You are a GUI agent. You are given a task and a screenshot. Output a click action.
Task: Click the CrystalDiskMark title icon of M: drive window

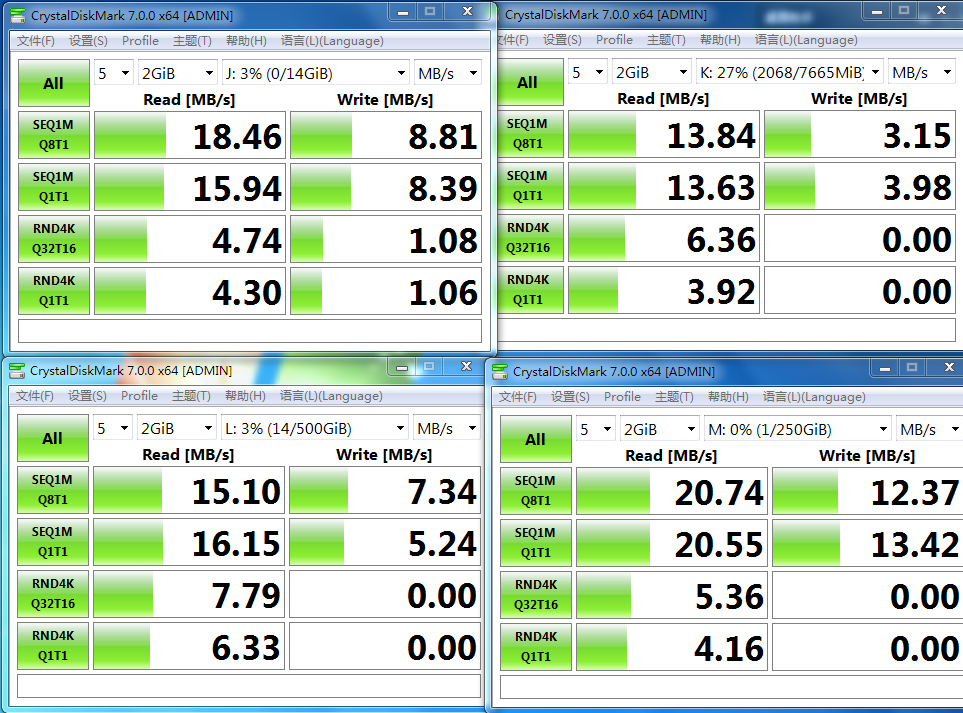point(500,372)
